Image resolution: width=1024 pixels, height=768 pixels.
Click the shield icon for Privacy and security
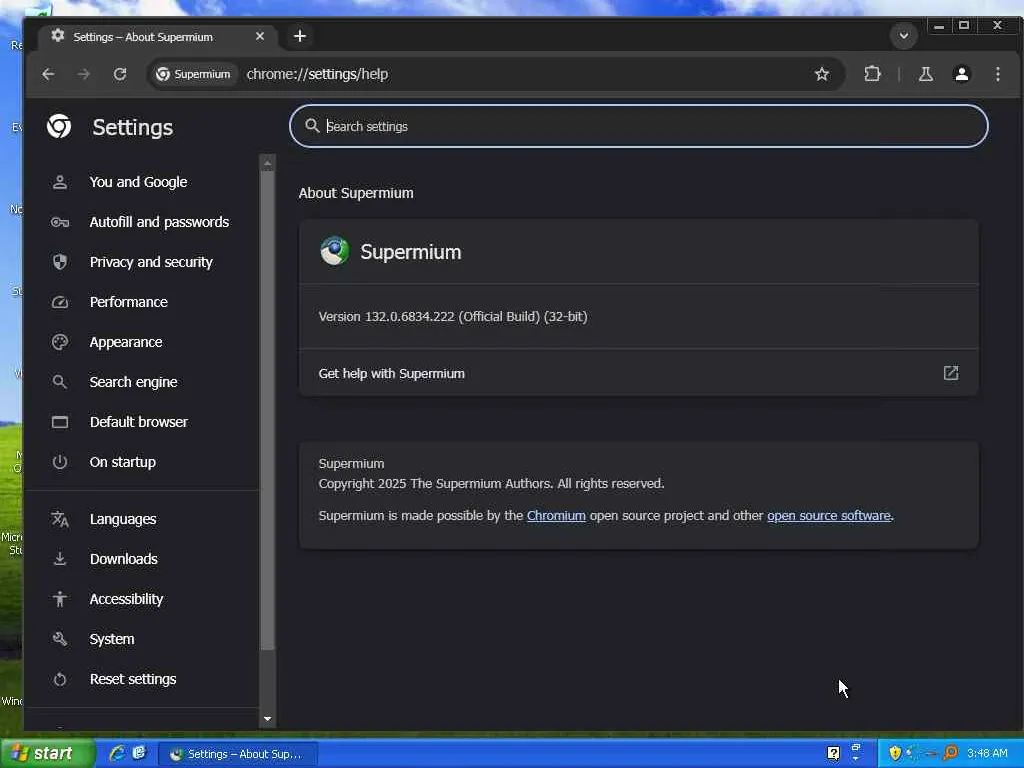(59, 262)
